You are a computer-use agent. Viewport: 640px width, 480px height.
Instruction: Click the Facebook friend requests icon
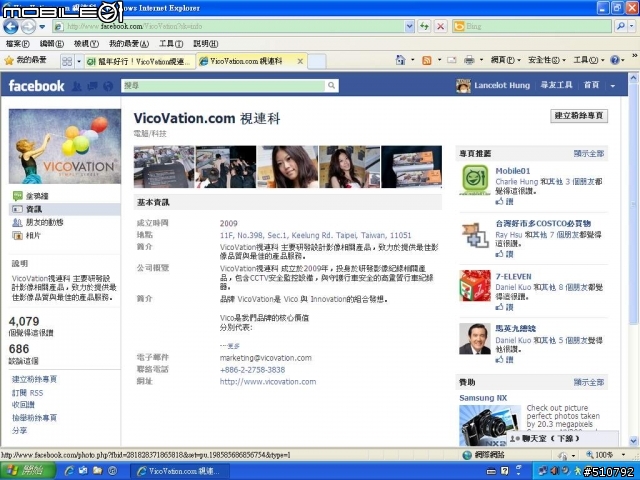[x=77, y=86]
